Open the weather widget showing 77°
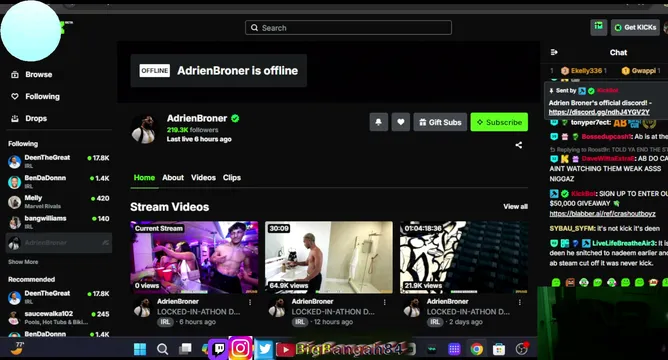The image size is (668, 360). tap(17, 348)
